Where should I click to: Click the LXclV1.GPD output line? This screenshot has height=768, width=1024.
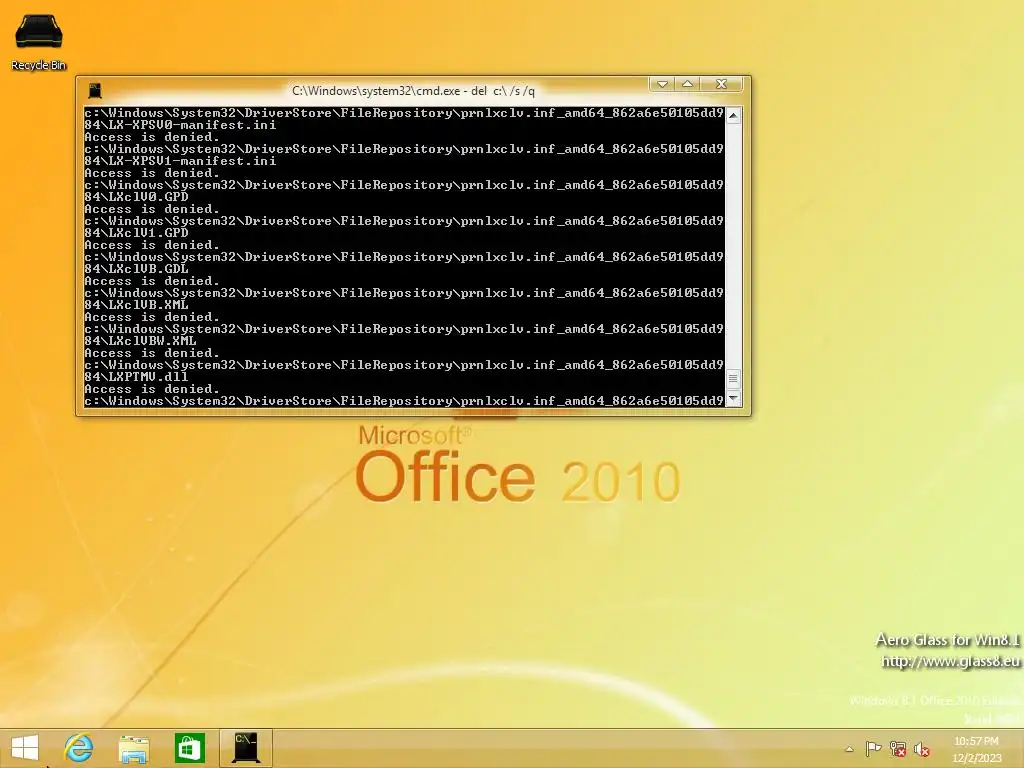point(136,232)
